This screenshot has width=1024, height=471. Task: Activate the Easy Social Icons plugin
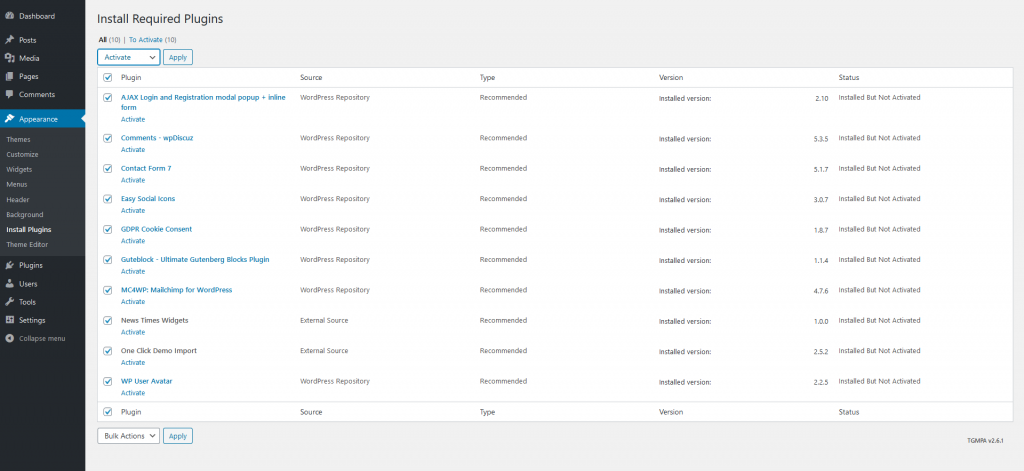click(x=133, y=210)
